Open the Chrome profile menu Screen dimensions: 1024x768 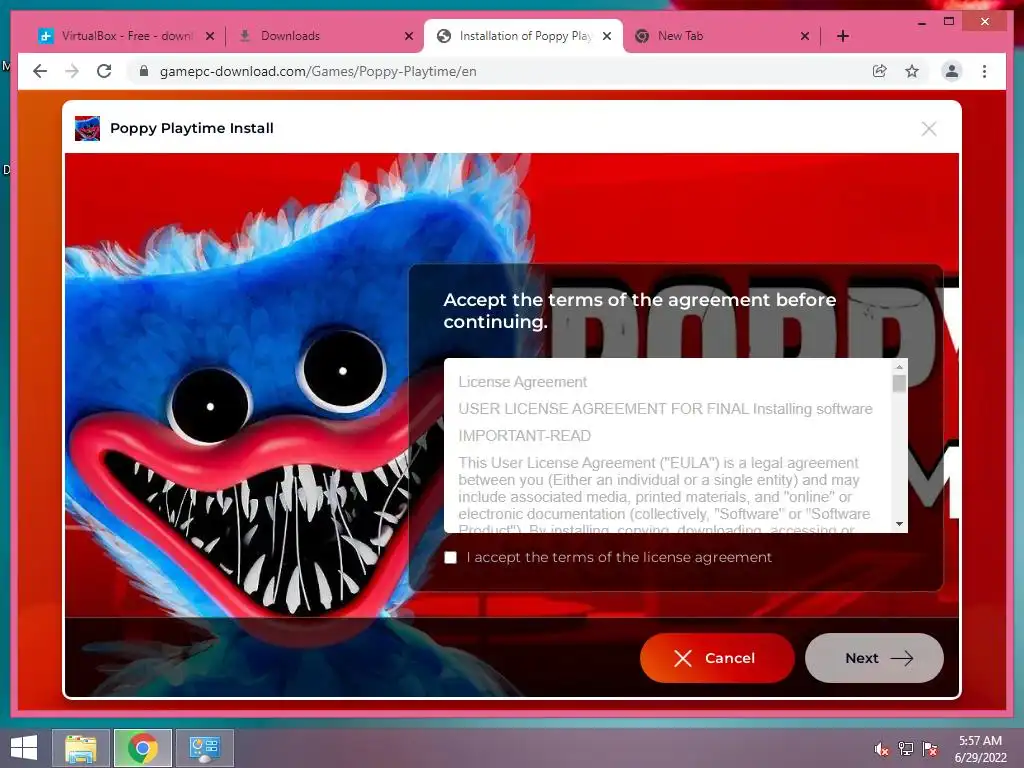952,71
